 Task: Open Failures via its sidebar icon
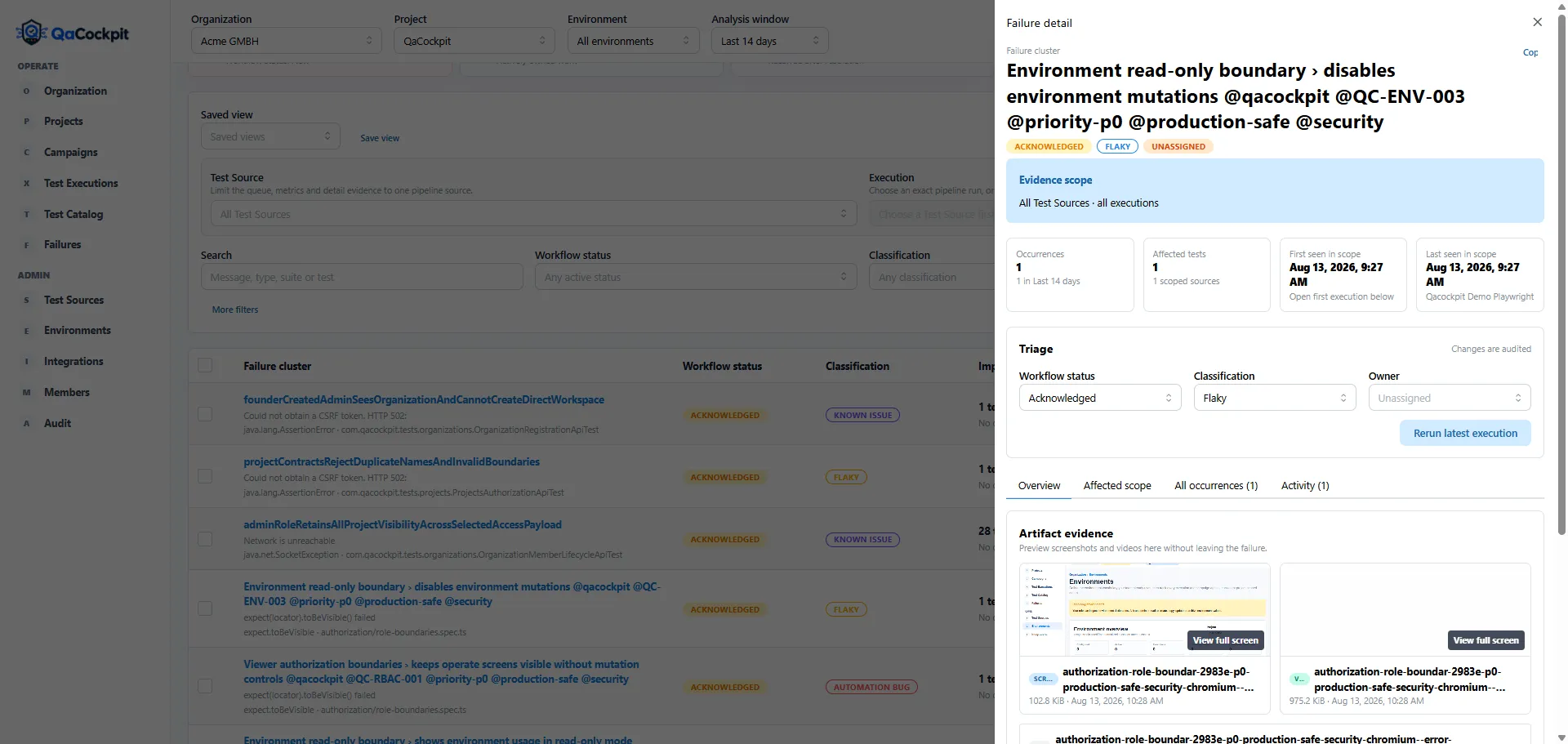coord(26,245)
